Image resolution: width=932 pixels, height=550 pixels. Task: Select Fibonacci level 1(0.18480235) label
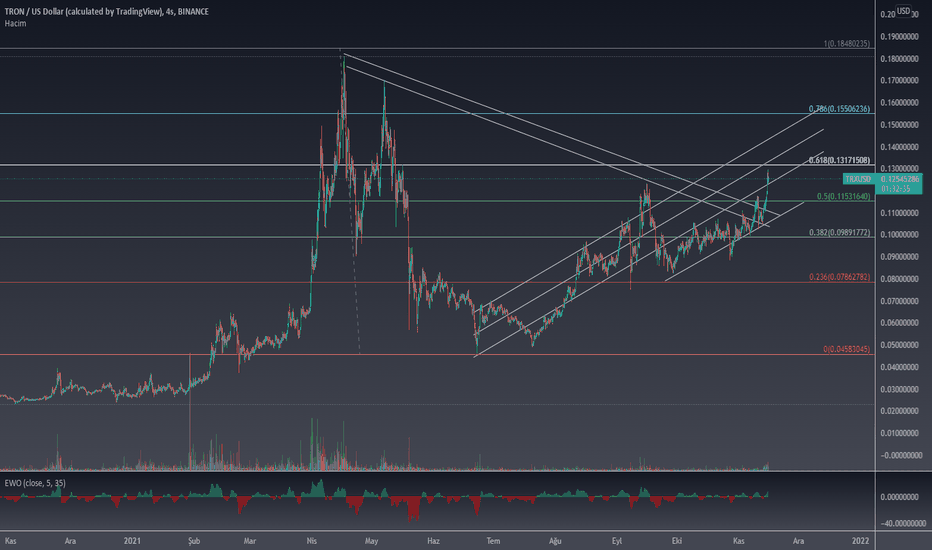(x=846, y=44)
